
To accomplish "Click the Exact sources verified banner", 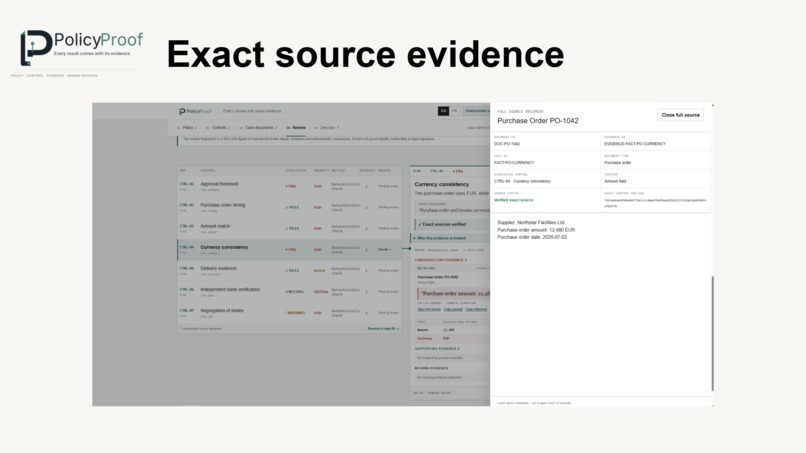I will click(x=452, y=225).
